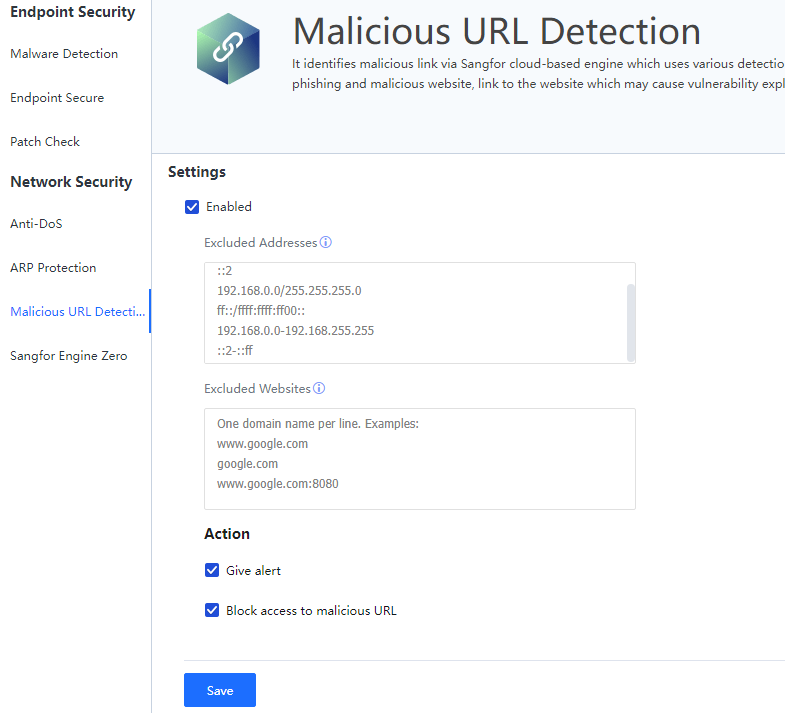This screenshot has height=713, width=785.
Task: Click info icon beside Excluded Addresses
Action: click(x=326, y=242)
